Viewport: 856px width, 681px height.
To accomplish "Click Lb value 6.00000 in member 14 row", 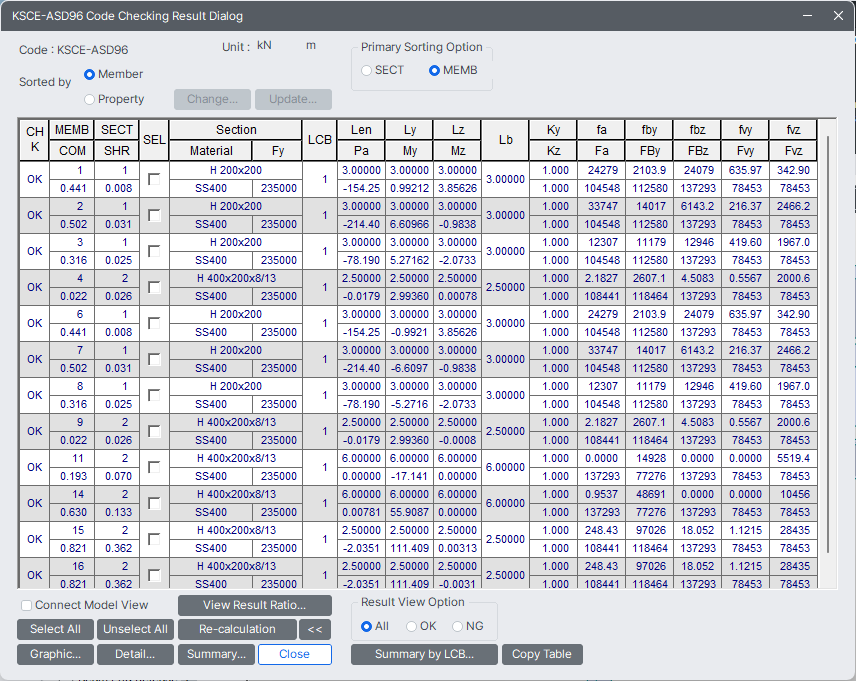I will click(506, 504).
